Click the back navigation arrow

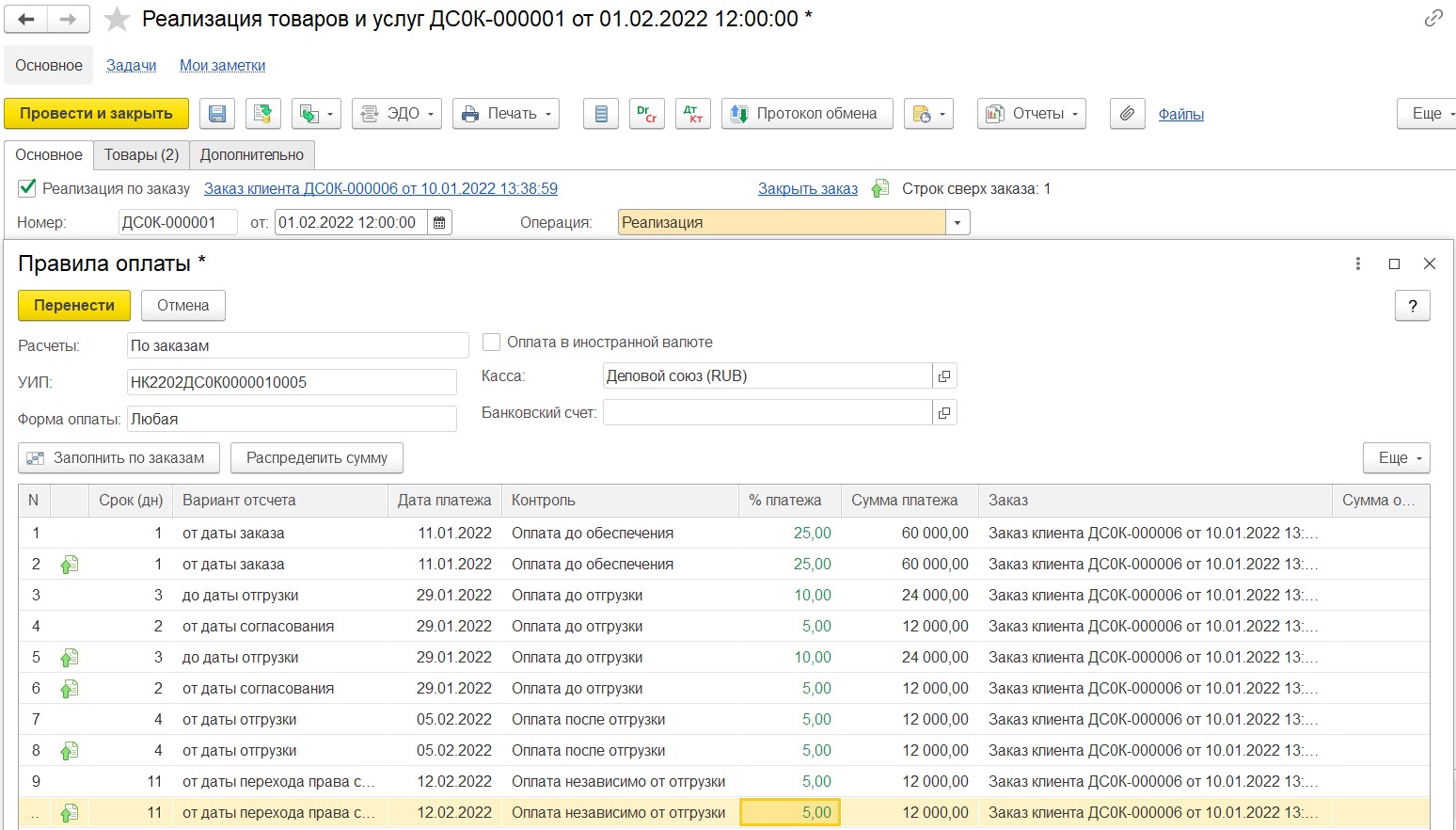click(x=26, y=19)
